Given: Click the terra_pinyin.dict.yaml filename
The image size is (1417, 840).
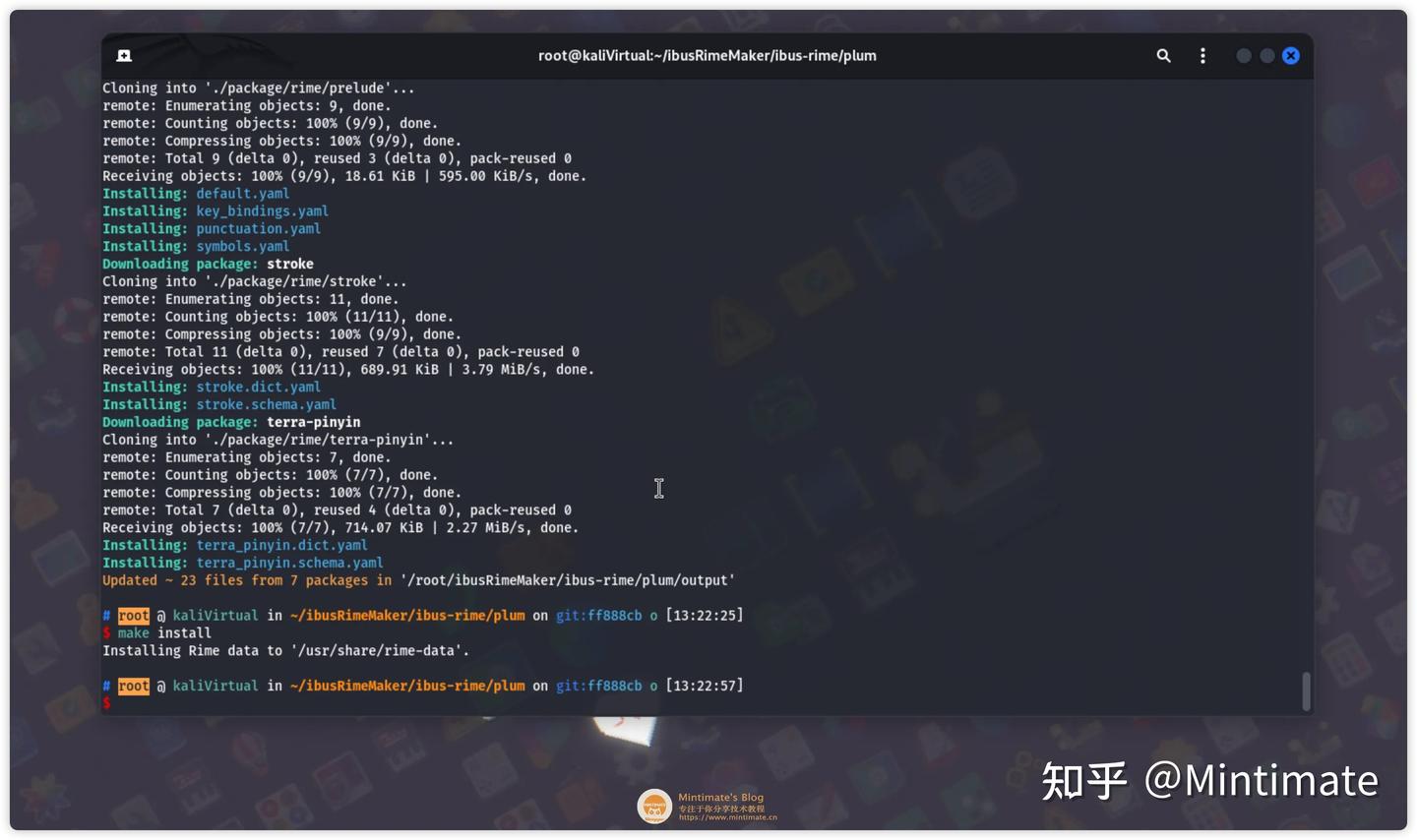Looking at the screenshot, I should [281, 545].
